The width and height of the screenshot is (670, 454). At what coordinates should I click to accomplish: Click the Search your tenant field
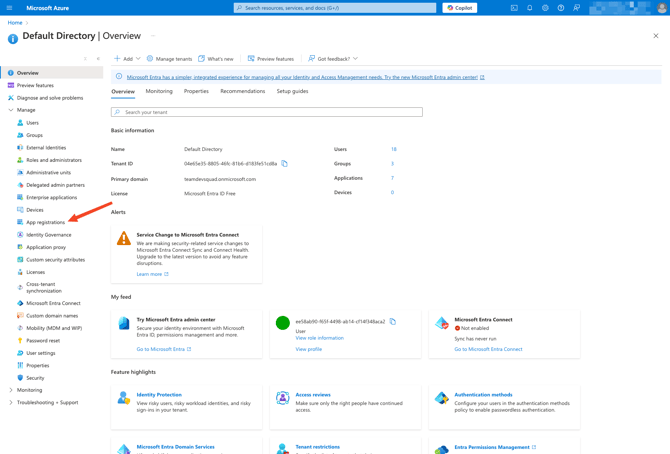click(267, 112)
